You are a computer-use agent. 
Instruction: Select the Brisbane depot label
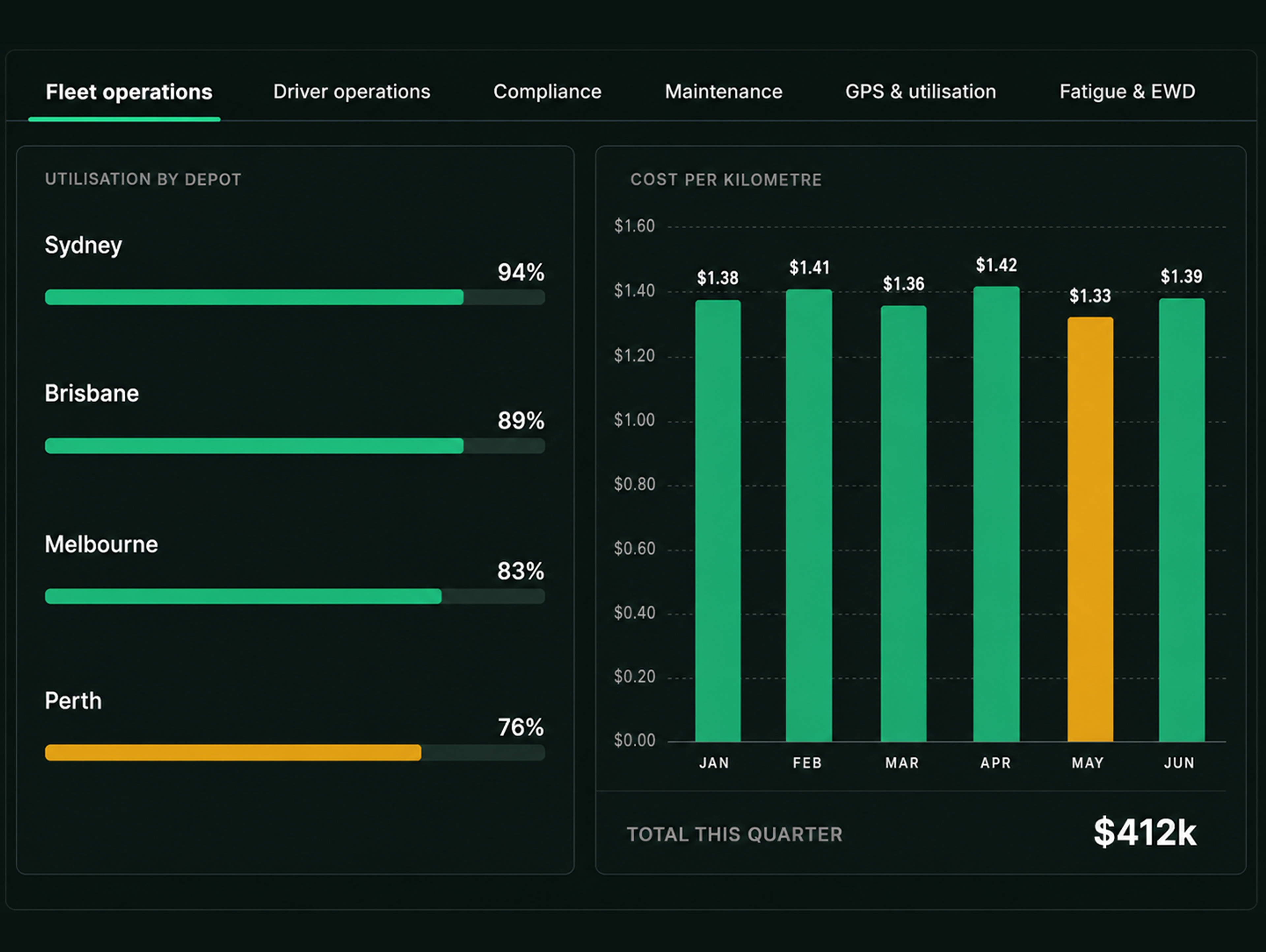(x=92, y=394)
